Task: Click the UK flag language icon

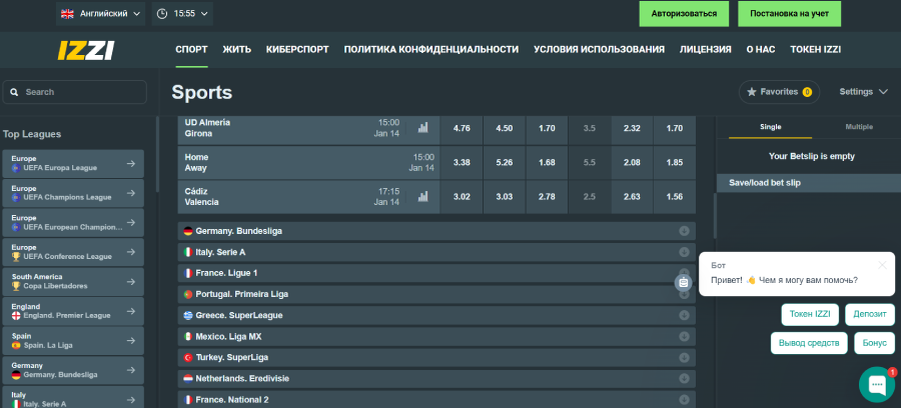Action: click(x=67, y=13)
